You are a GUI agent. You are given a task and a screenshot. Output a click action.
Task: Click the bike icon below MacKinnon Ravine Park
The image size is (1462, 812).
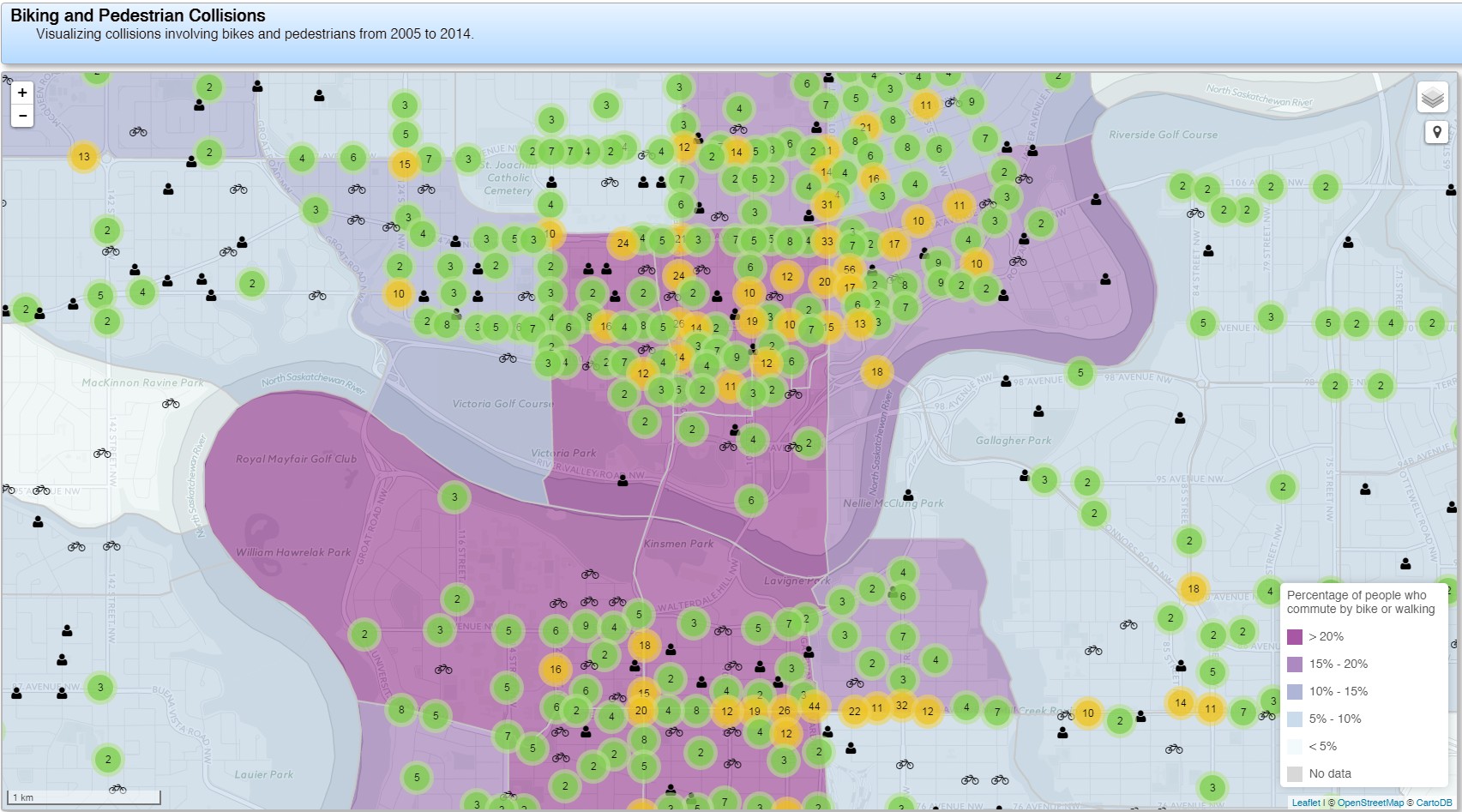171,403
